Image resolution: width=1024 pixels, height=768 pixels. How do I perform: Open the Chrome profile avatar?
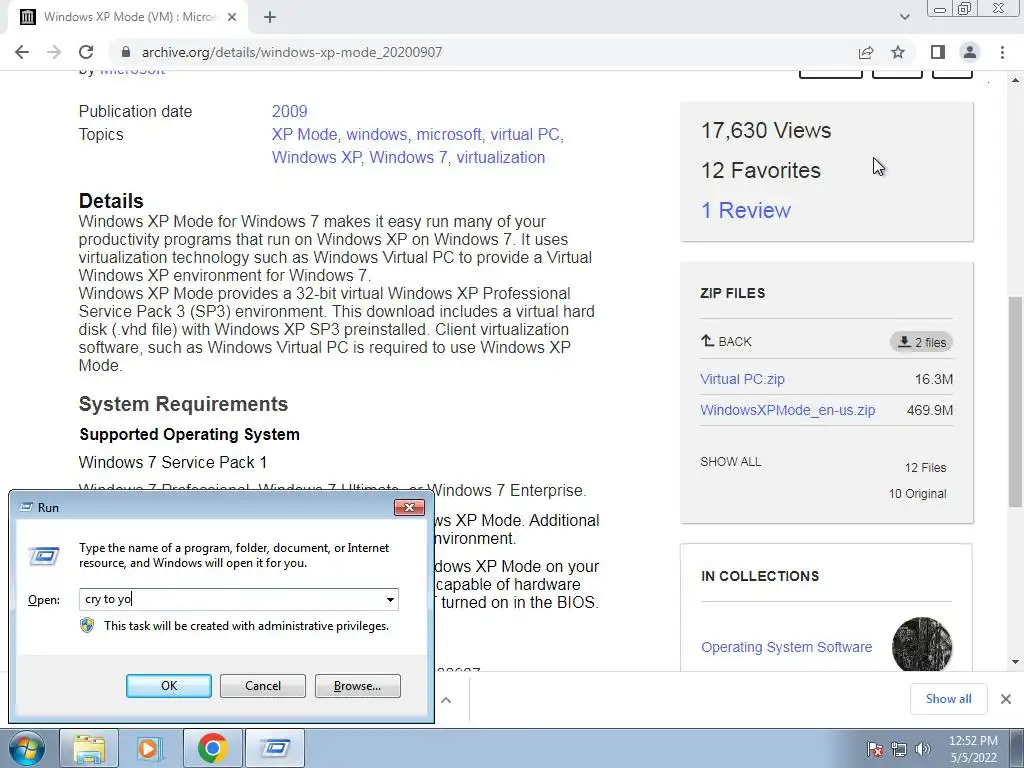click(x=970, y=52)
